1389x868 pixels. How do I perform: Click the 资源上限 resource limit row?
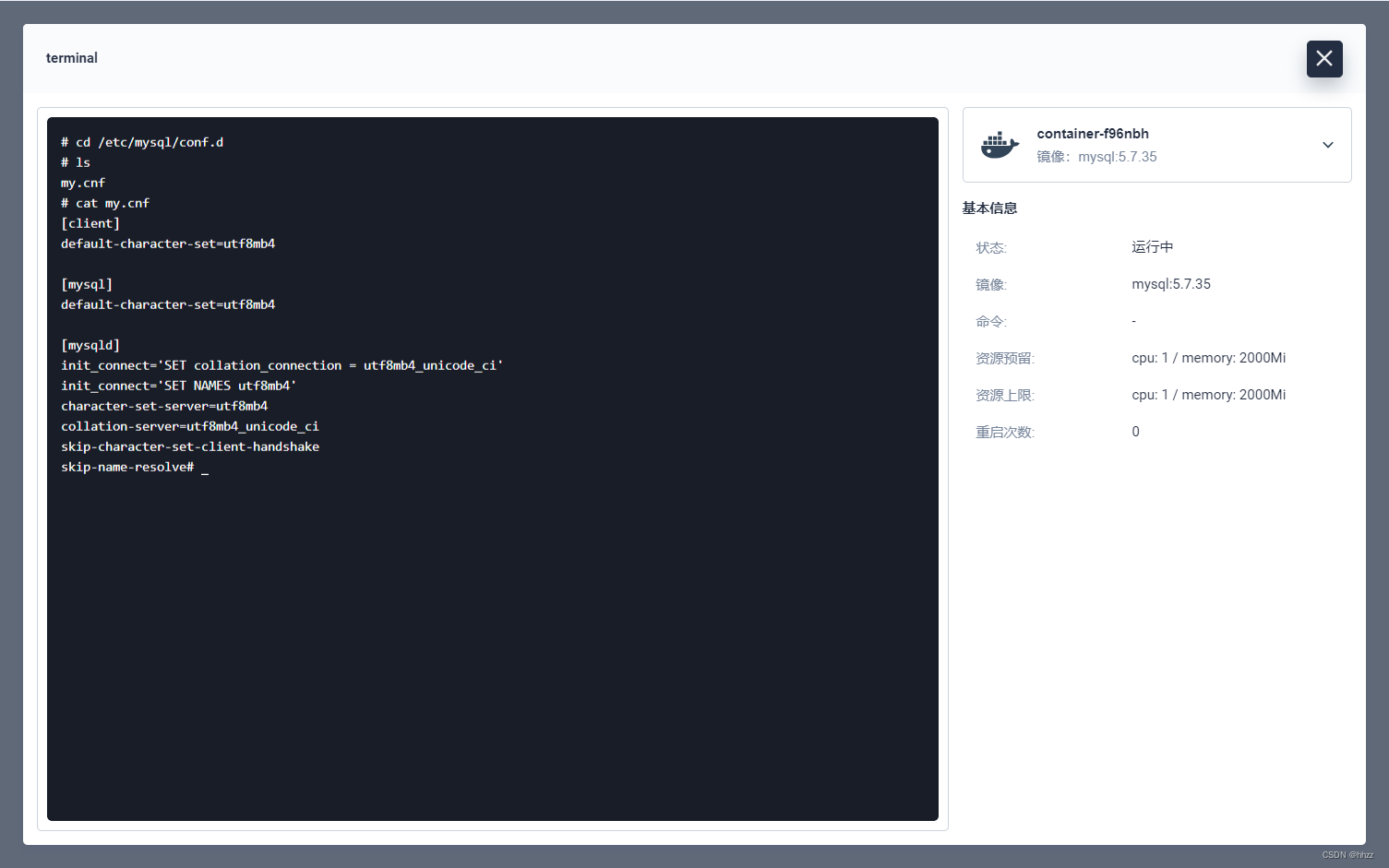point(1004,394)
